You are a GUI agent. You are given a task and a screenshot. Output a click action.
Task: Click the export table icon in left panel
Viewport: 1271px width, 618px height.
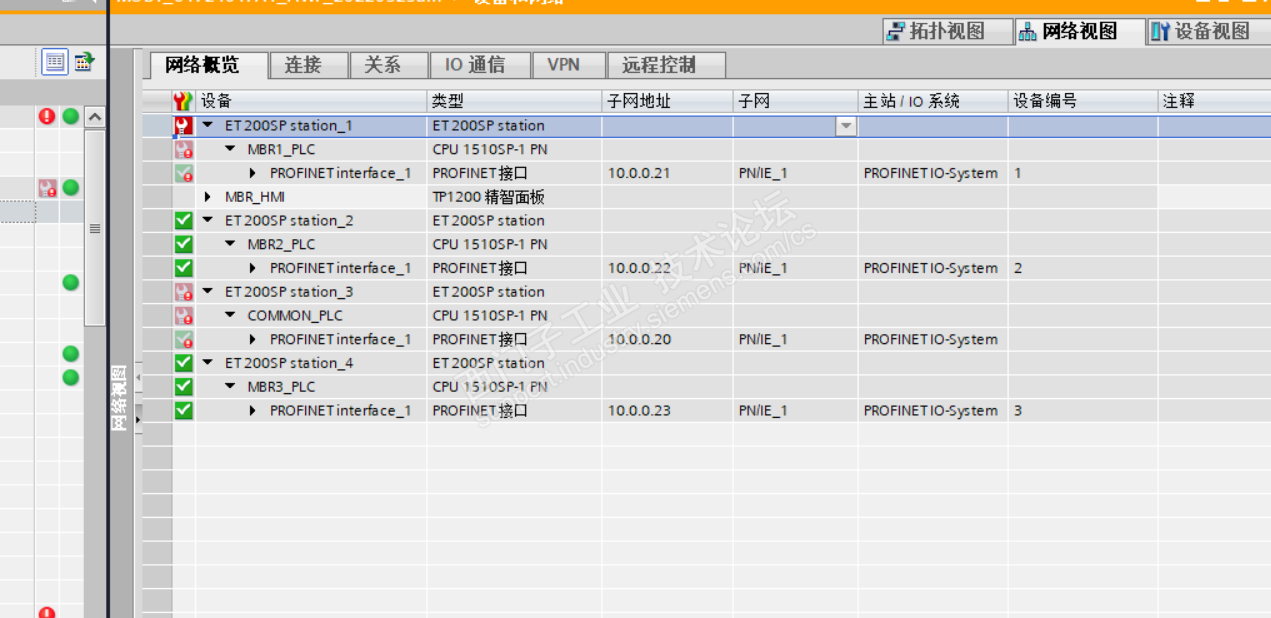click(83, 63)
